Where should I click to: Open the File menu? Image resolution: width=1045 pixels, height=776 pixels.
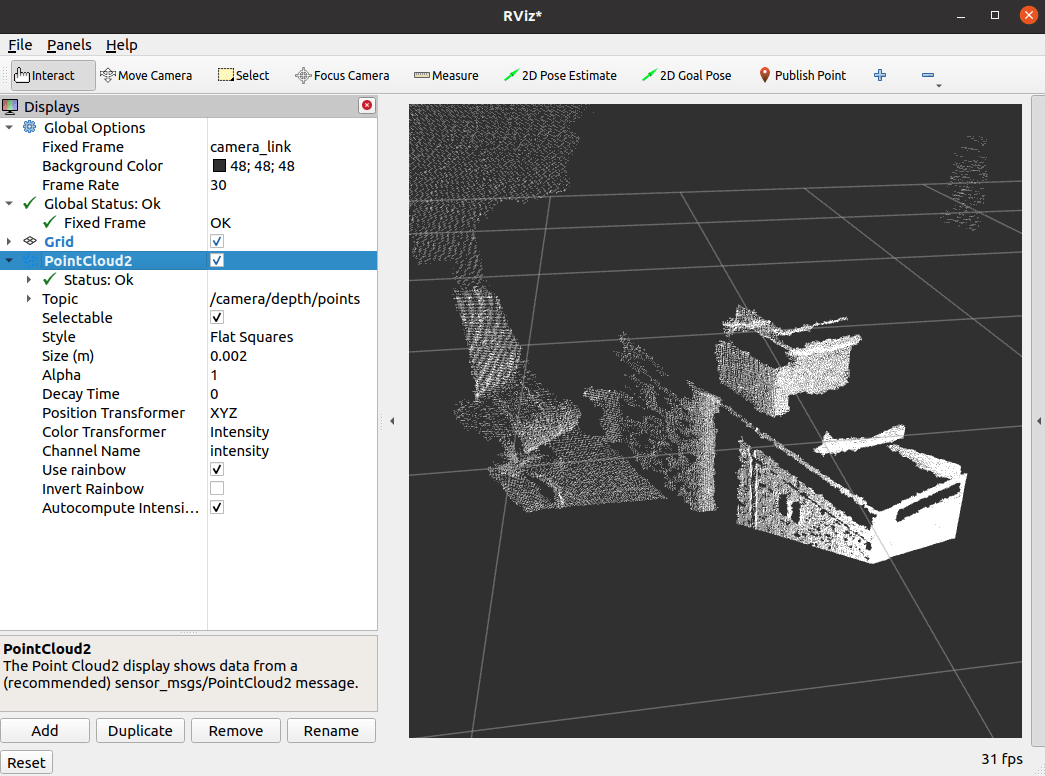pyautogui.click(x=20, y=45)
